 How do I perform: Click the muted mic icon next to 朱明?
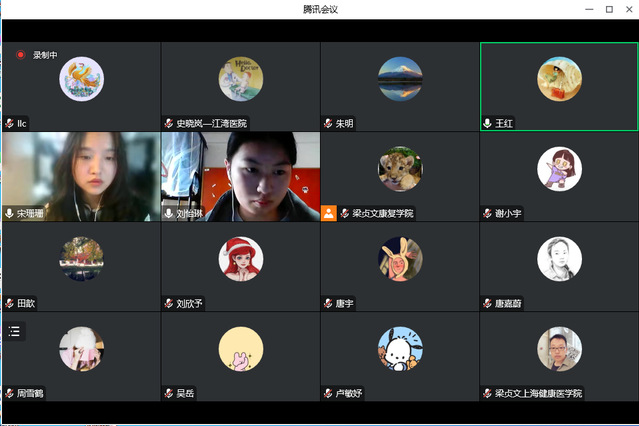[328, 124]
